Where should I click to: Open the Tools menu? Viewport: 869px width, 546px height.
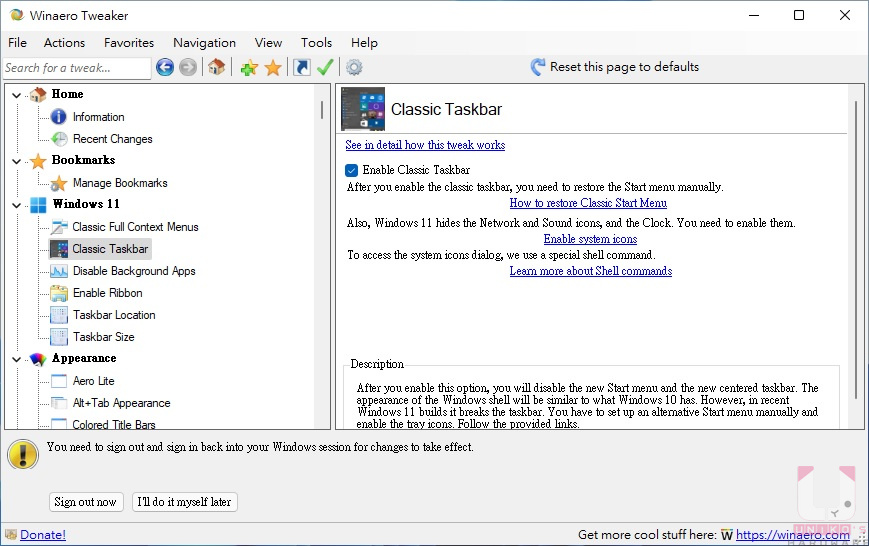pyautogui.click(x=316, y=43)
